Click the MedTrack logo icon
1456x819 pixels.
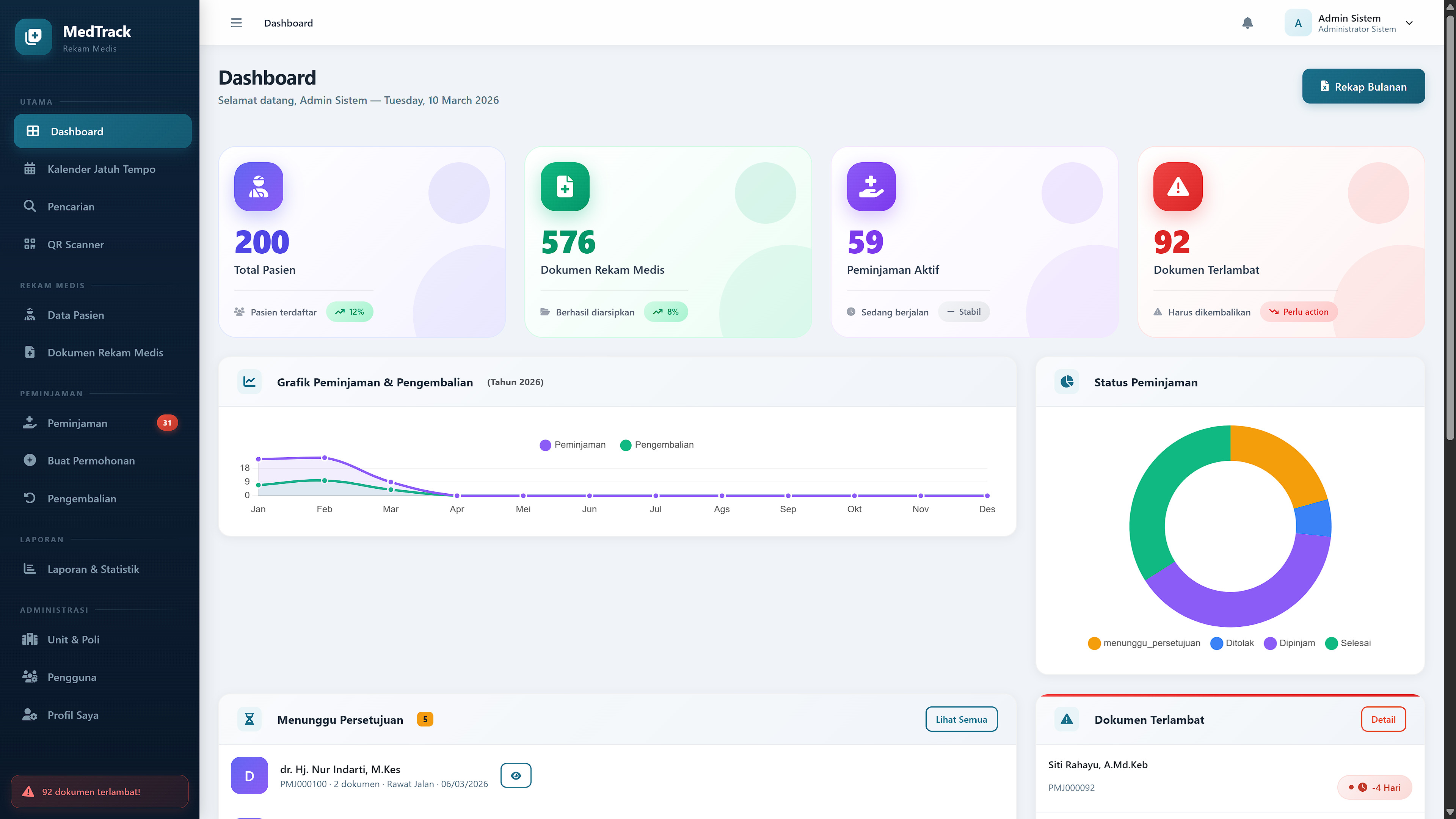(33, 37)
